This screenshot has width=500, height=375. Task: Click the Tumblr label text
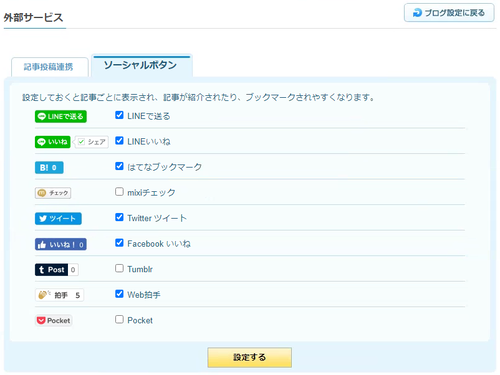(x=140, y=269)
